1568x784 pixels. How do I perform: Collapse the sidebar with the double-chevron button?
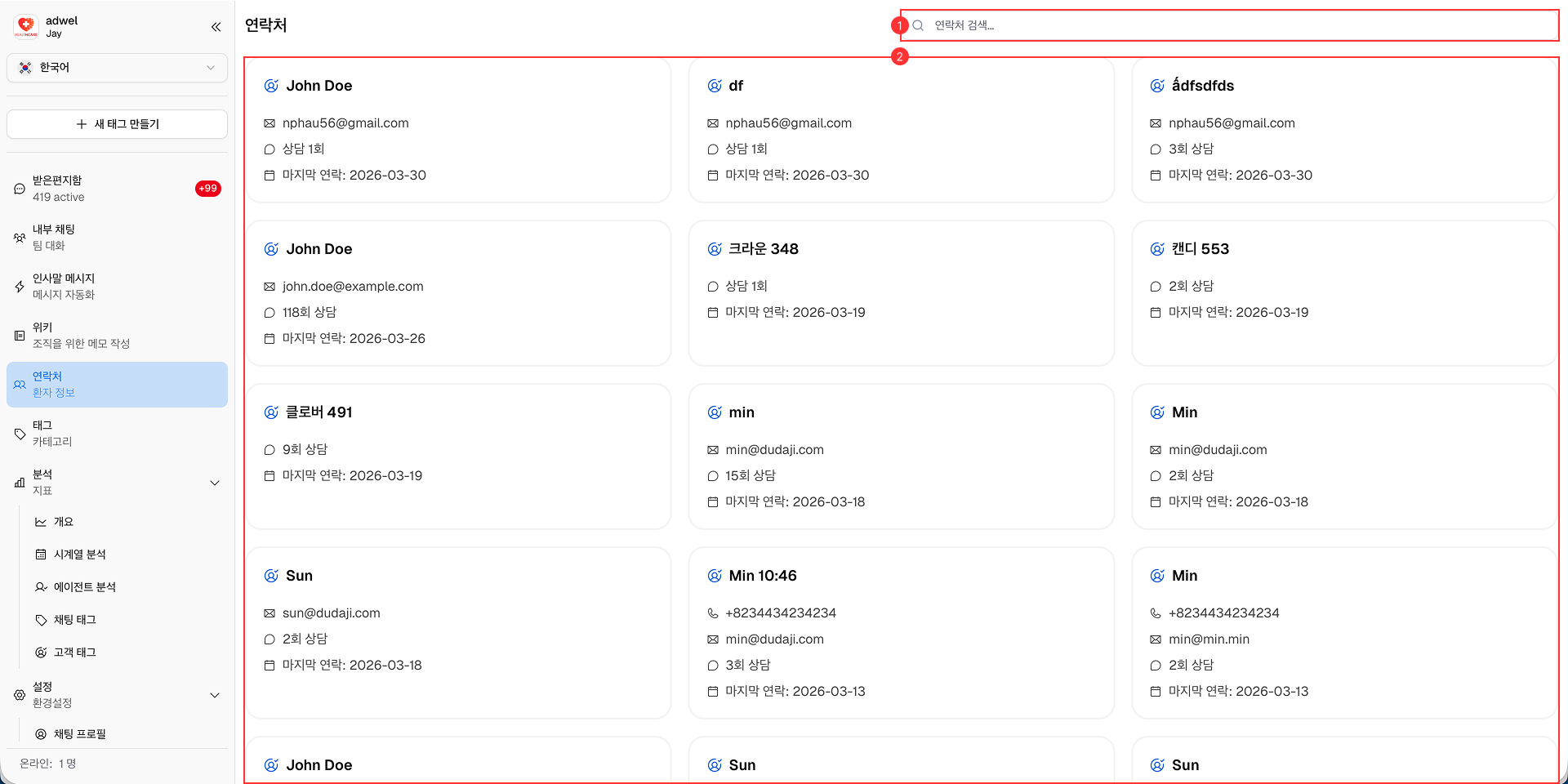[x=216, y=26]
